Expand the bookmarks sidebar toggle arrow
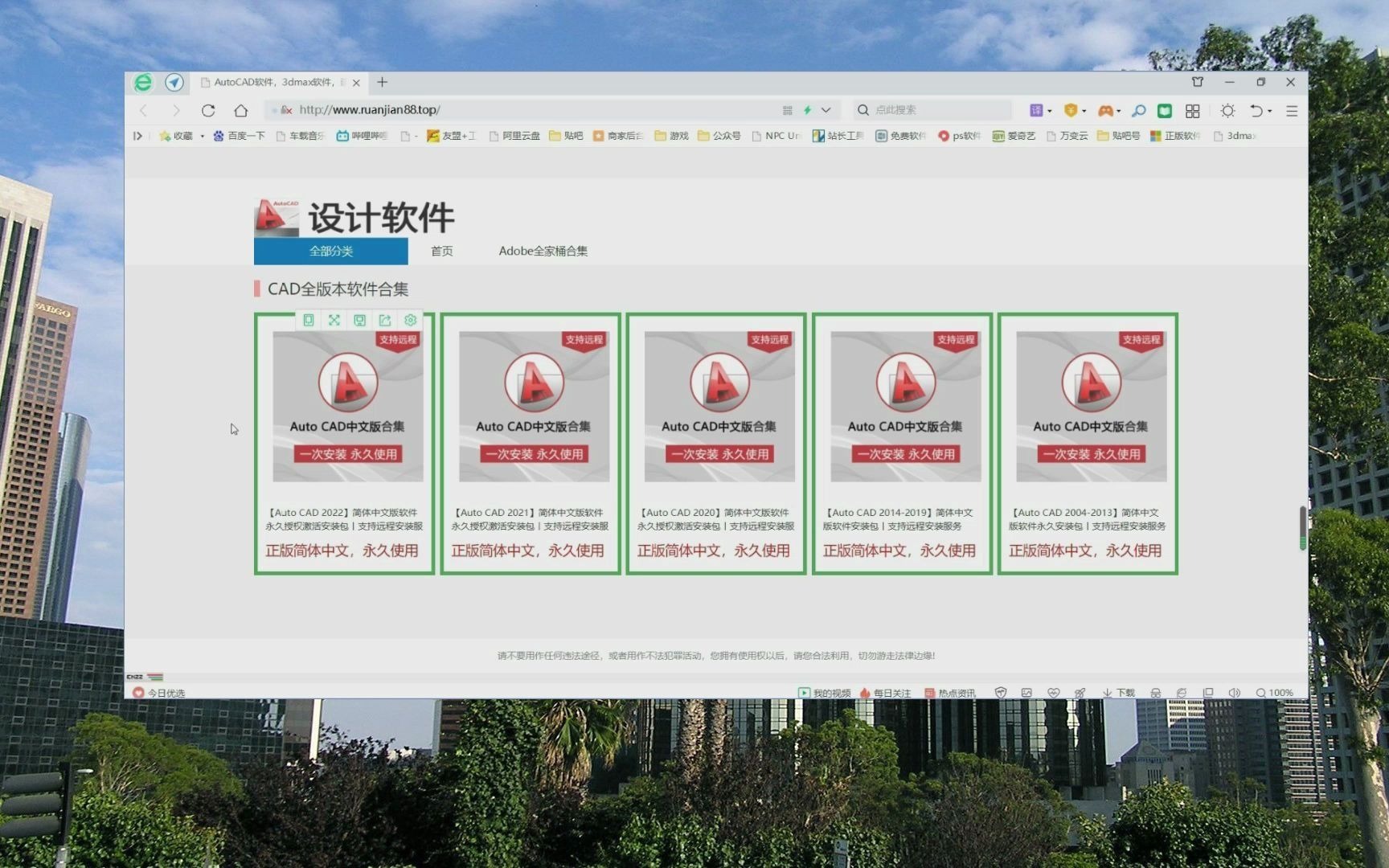Viewport: 1389px width, 868px height. pos(137,136)
